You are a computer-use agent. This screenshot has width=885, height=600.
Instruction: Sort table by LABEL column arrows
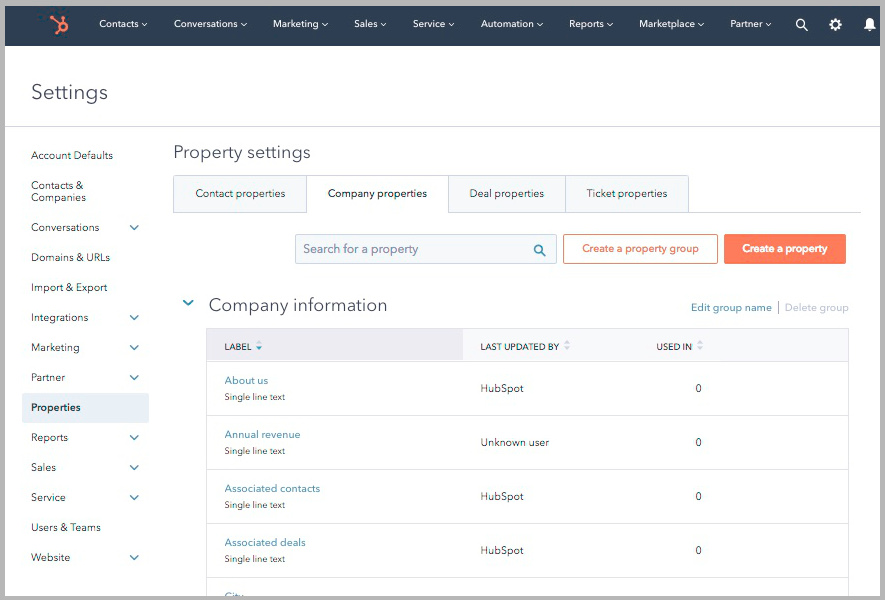(x=259, y=346)
